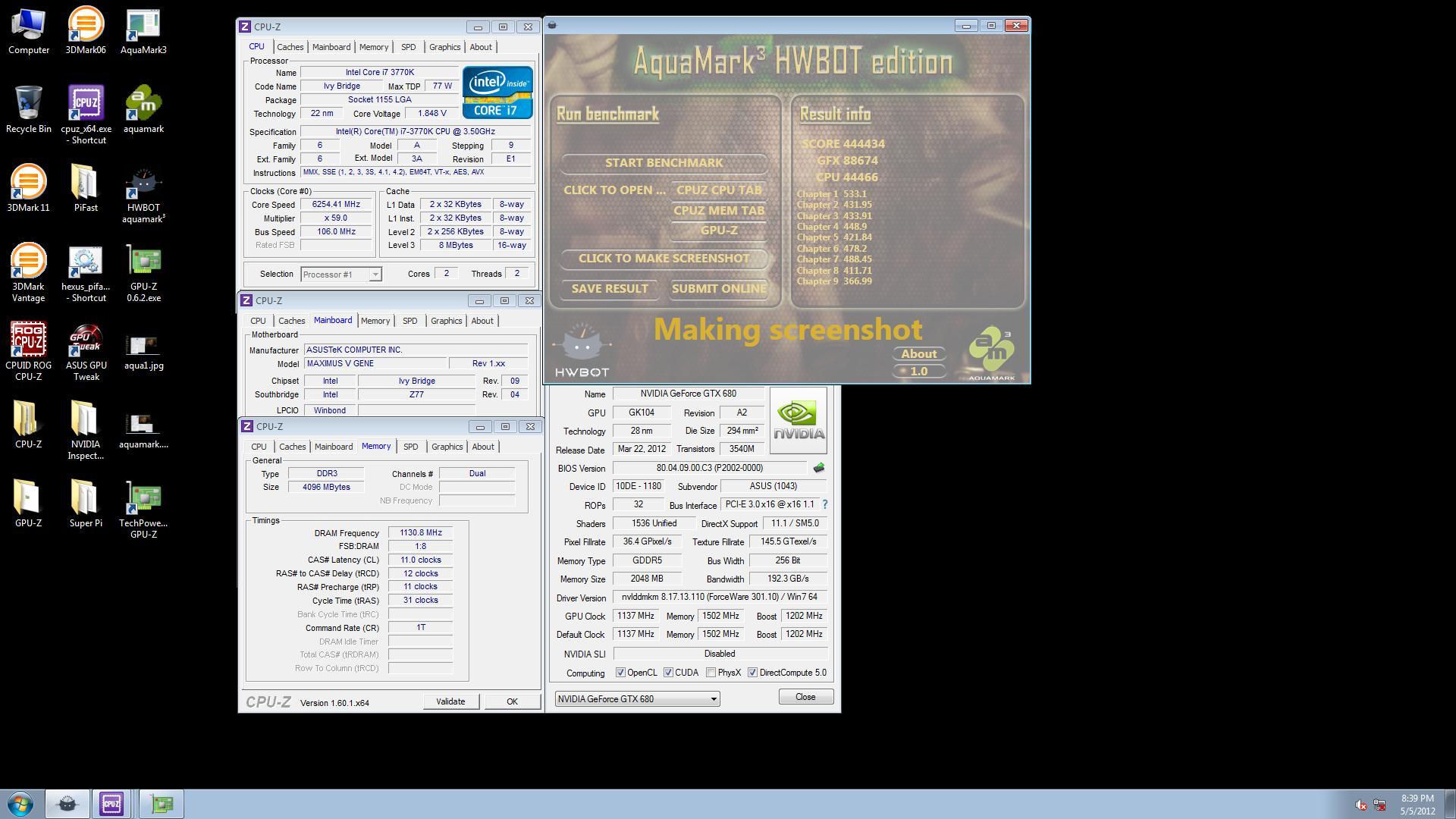Open CPUZ MEM TAB button

[x=719, y=211]
